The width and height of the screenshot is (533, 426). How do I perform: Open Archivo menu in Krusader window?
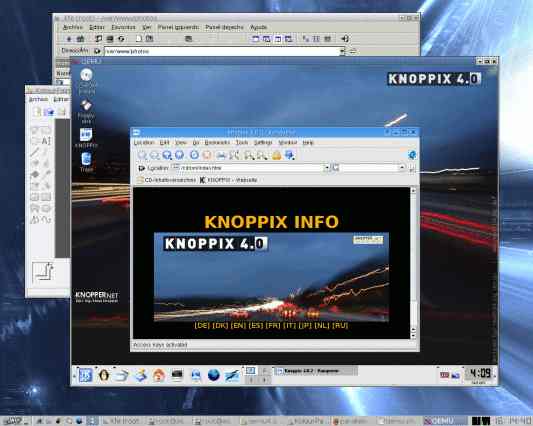coord(73,27)
